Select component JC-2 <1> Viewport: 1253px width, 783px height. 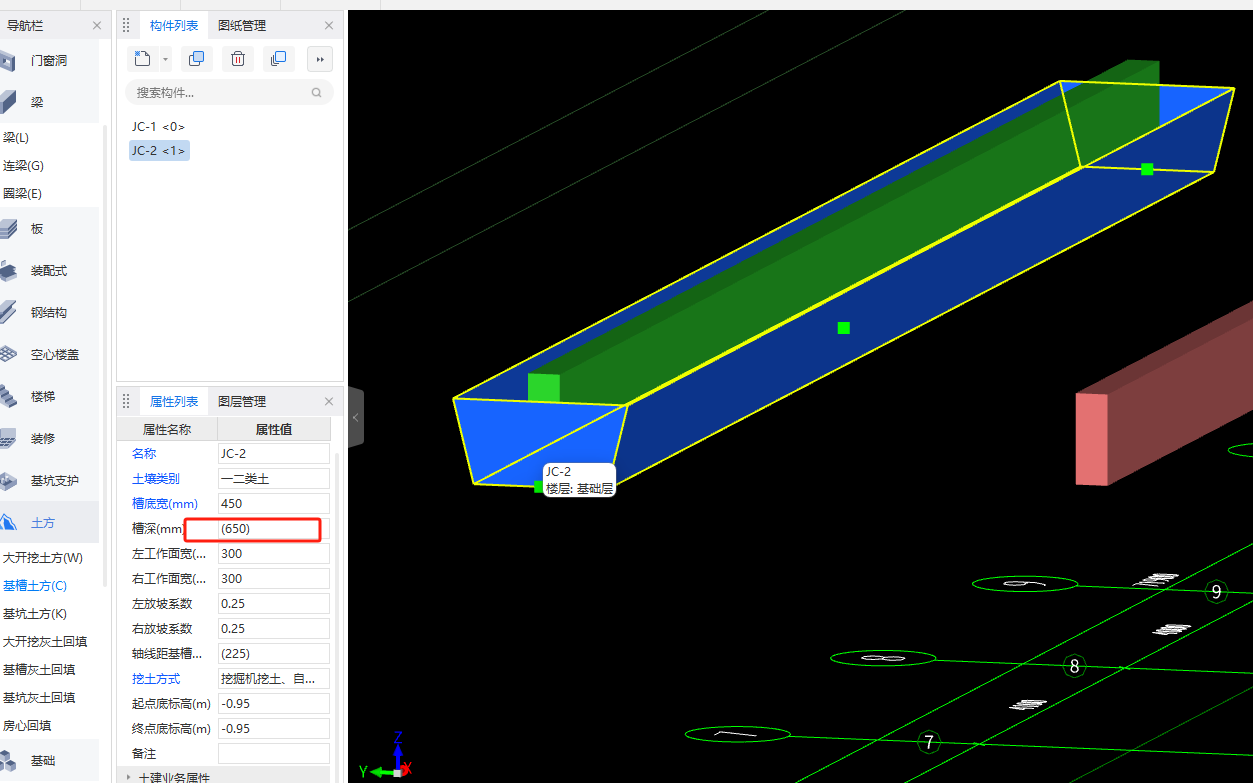[x=158, y=151]
